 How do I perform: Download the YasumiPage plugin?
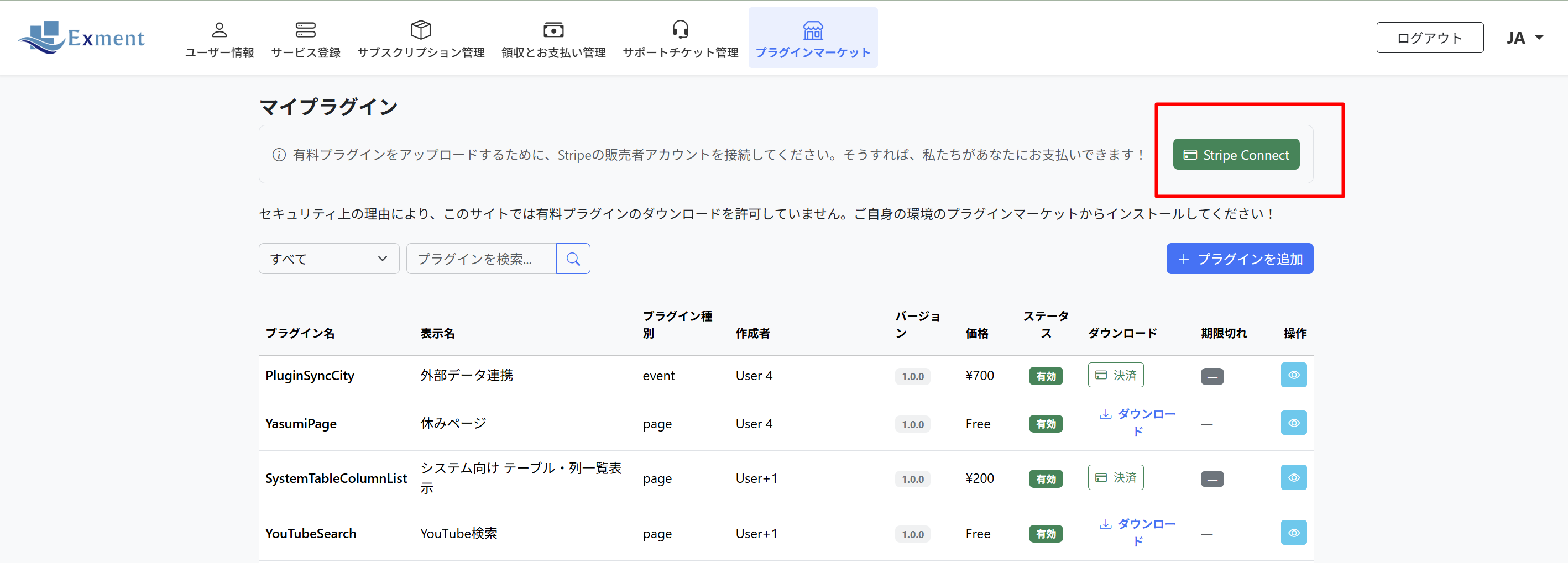coord(1137,423)
